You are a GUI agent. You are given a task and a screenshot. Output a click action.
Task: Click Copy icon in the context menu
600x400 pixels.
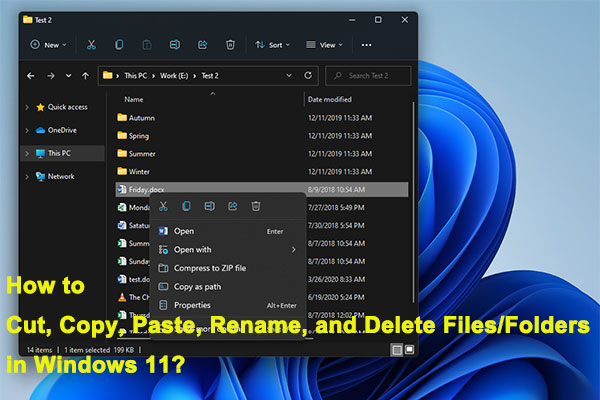pos(186,206)
